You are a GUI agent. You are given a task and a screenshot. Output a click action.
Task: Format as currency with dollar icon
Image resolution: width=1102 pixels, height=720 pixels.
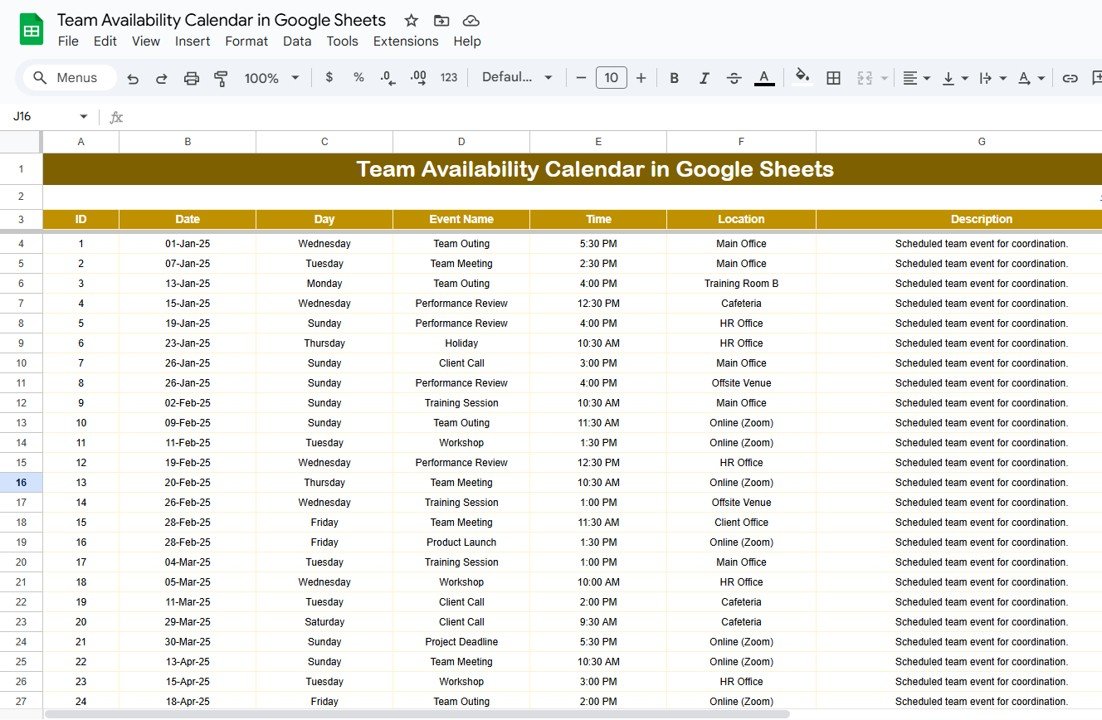pyautogui.click(x=329, y=77)
